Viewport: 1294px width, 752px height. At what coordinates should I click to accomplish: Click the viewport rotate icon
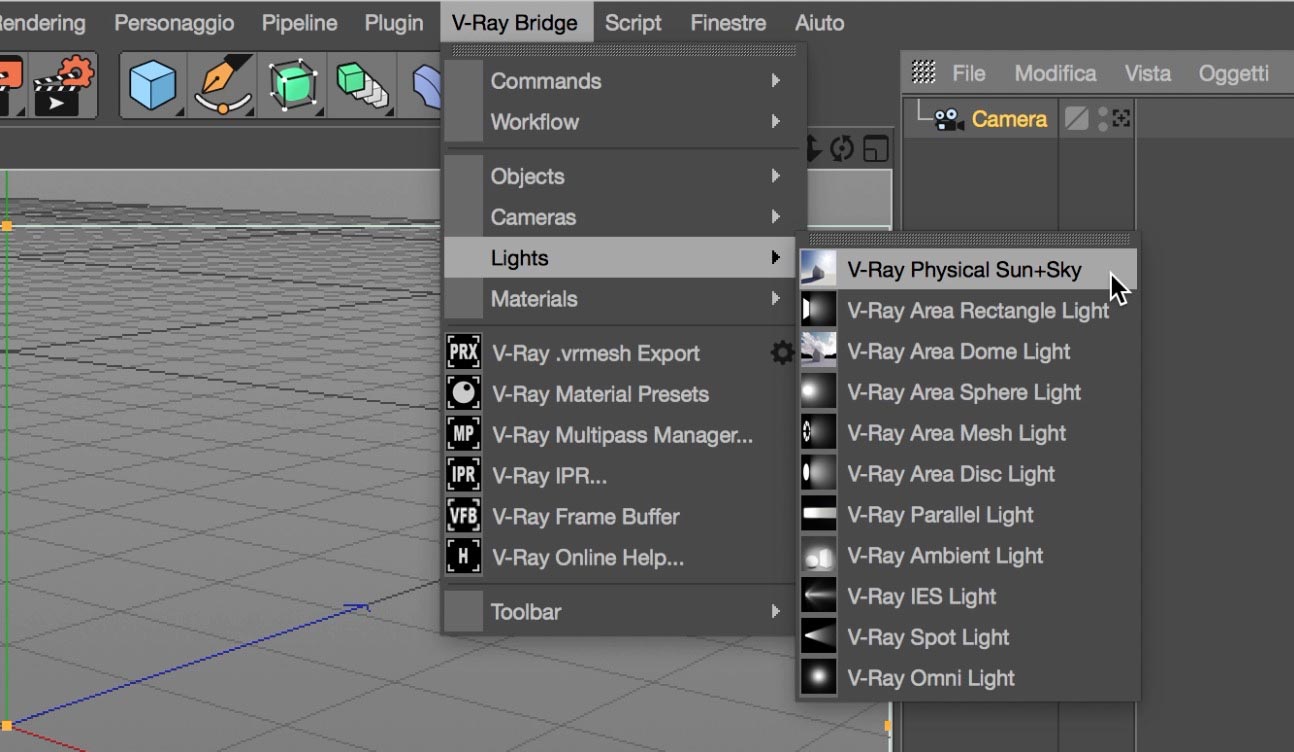(843, 149)
